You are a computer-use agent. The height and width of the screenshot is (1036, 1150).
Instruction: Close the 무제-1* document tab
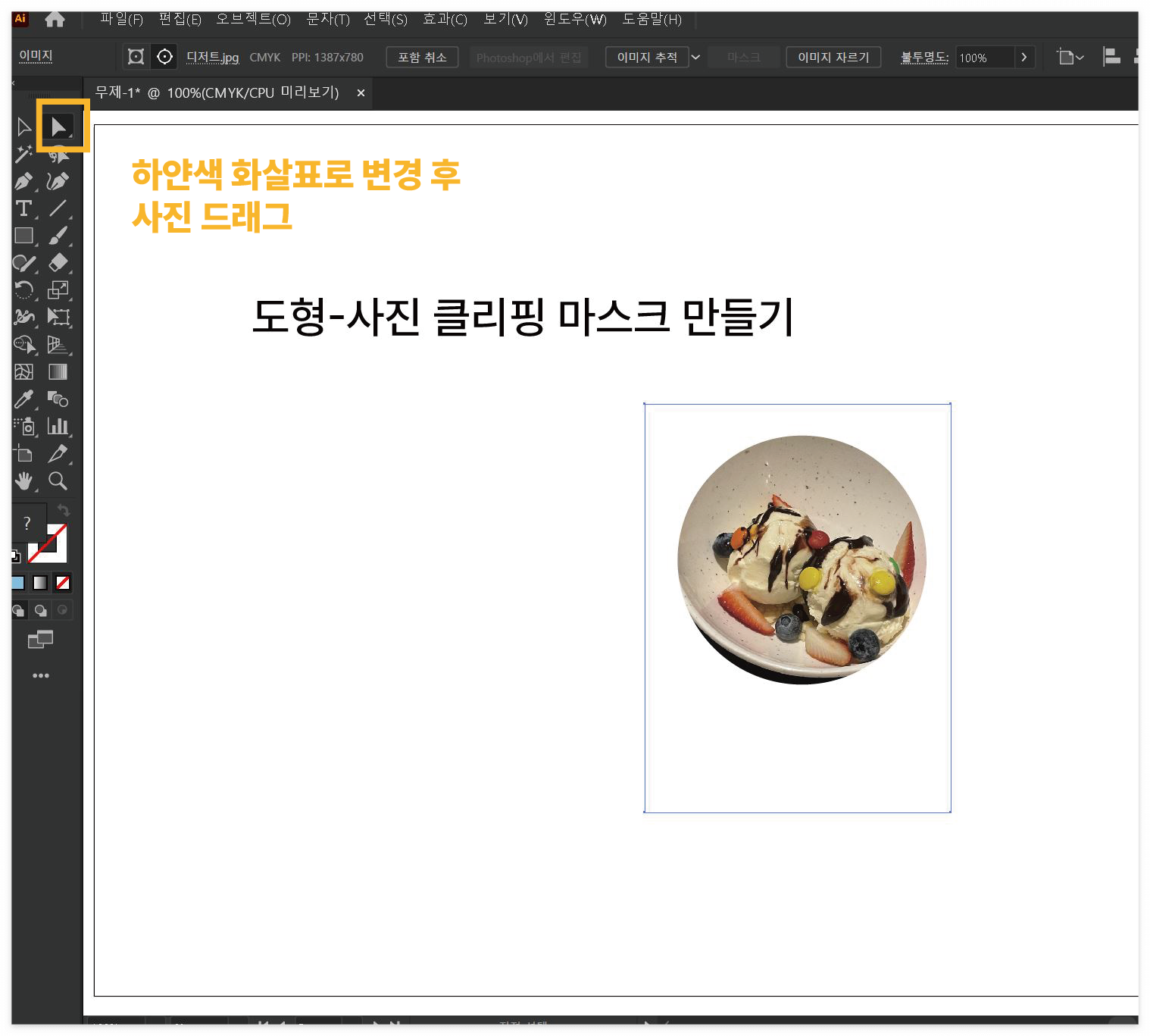click(361, 92)
